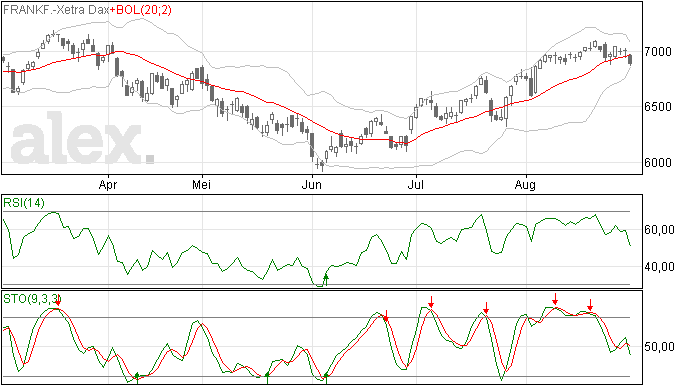
Task: Click the Jun month label
Action: (x=312, y=184)
